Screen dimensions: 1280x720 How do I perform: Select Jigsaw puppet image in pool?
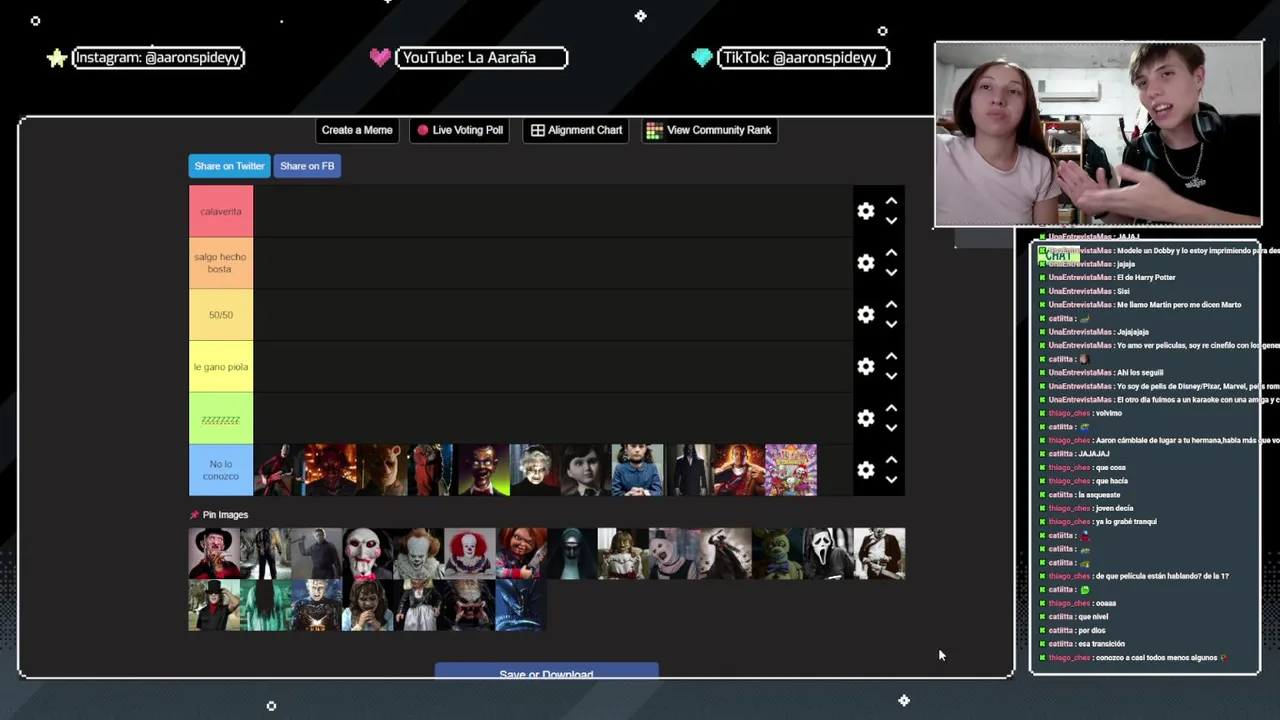point(367,554)
